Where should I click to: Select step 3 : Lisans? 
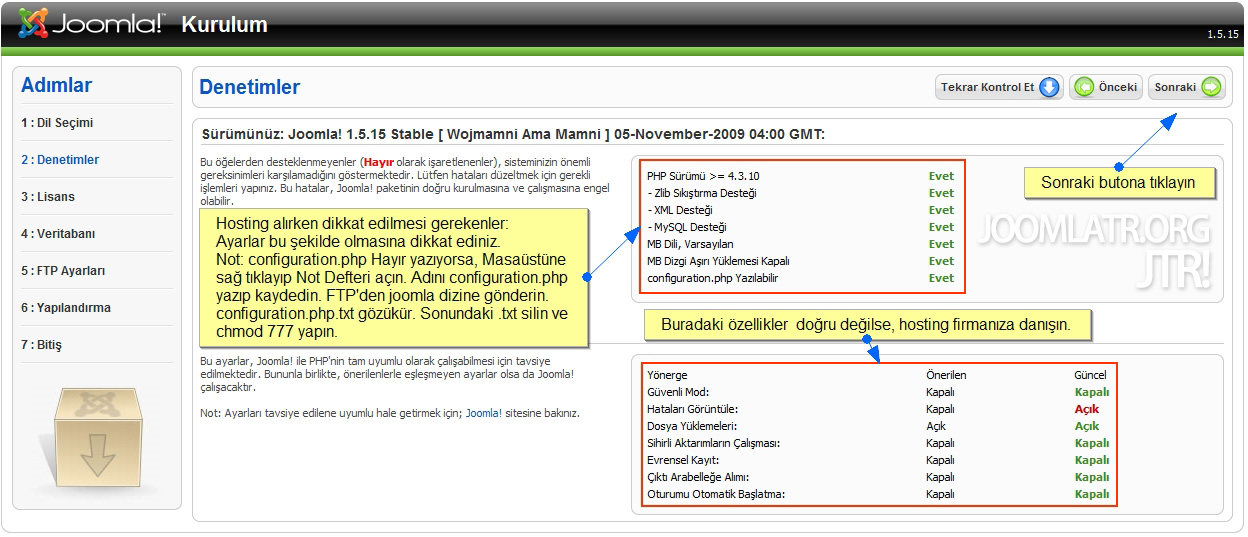48,197
